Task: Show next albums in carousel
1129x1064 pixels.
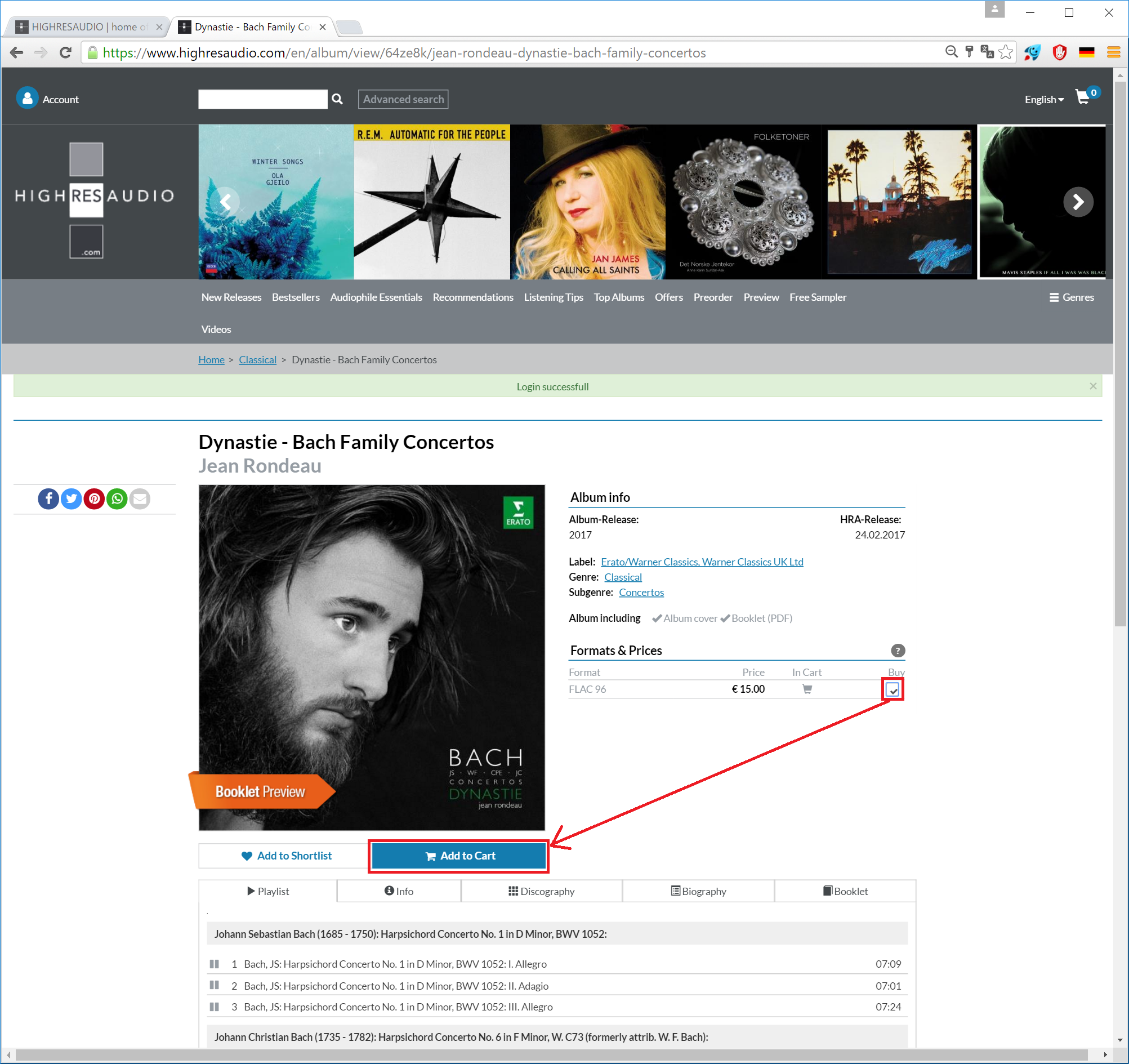Action: point(1078,202)
